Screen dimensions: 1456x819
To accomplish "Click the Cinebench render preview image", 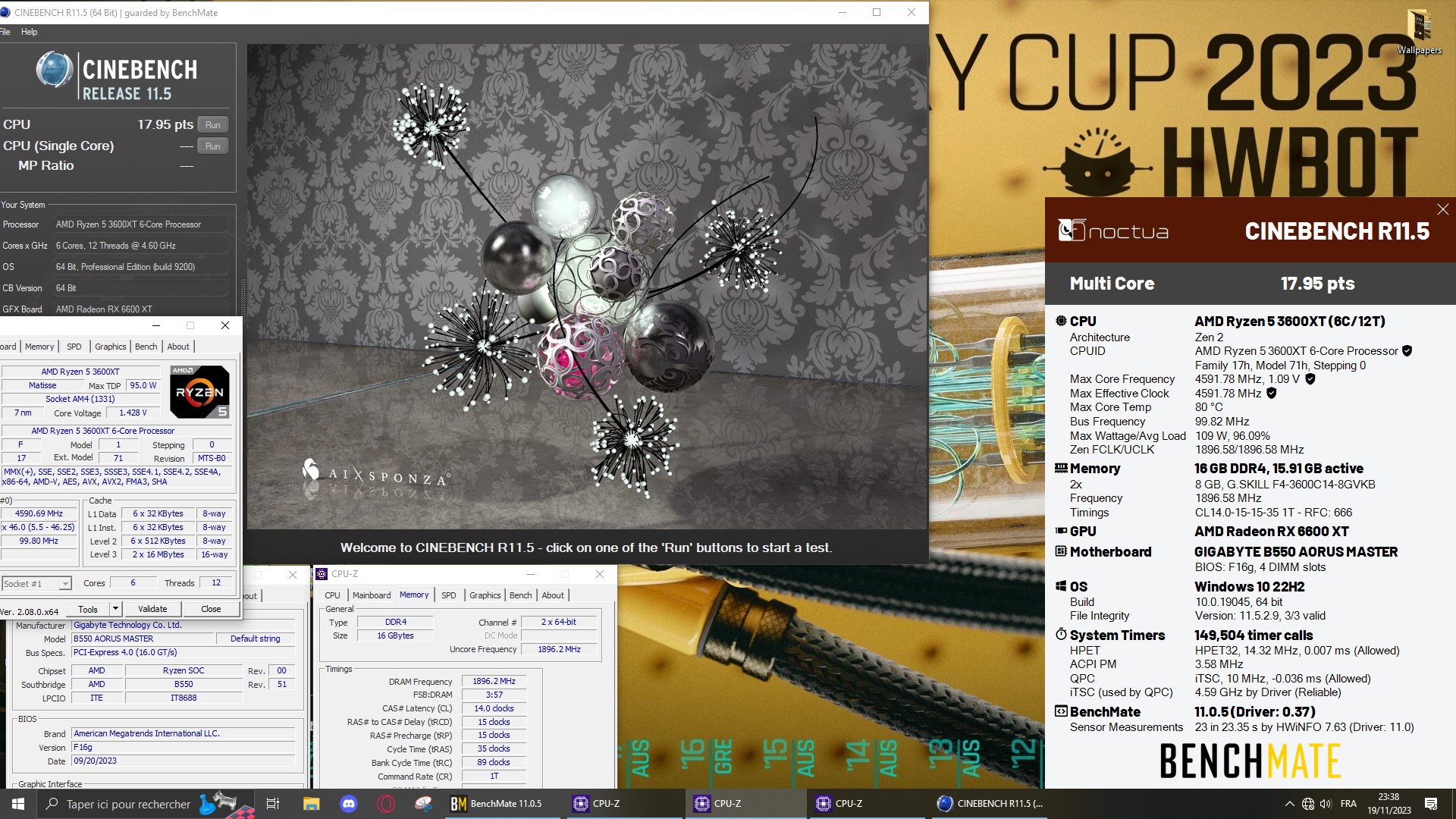I will 587,287.
